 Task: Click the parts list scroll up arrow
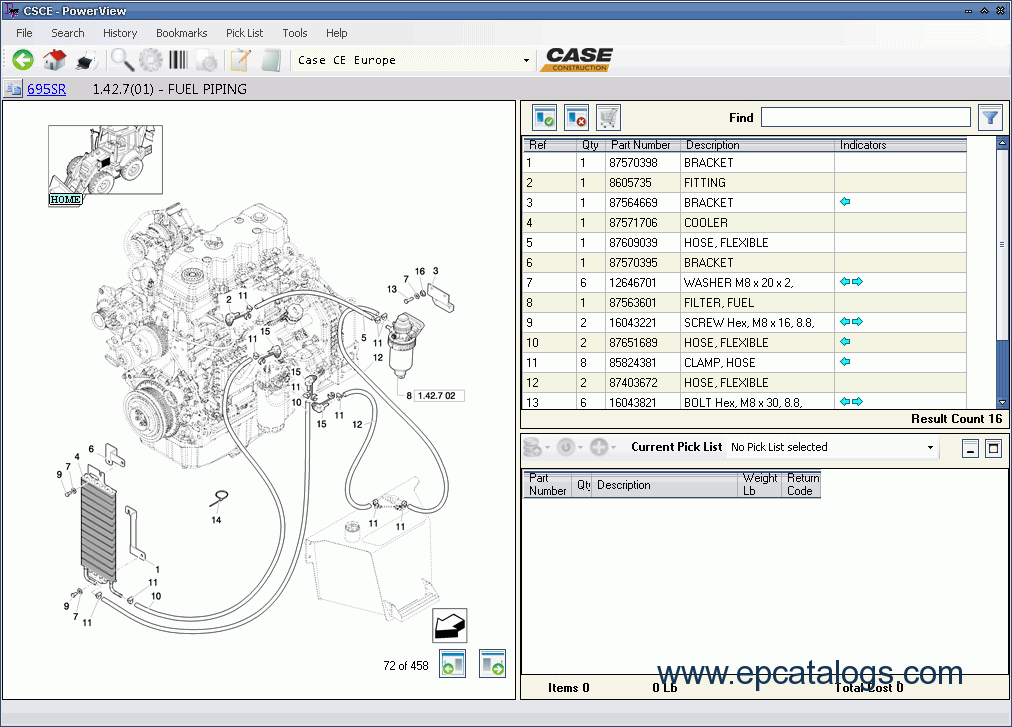pyautogui.click(x=1002, y=143)
